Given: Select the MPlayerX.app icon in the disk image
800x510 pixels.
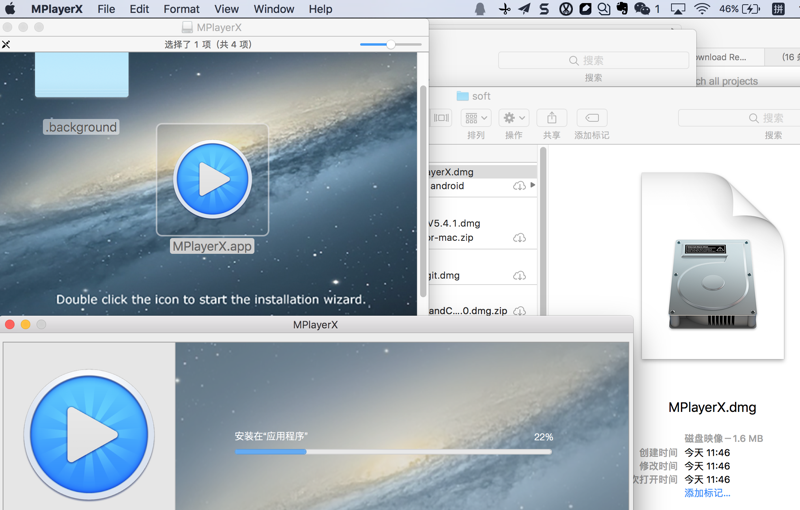Looking at the screenshot, I should pos(212,180).
